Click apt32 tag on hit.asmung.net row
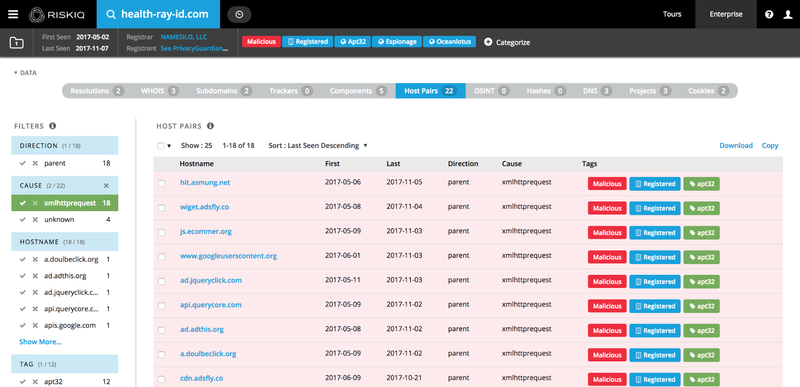The image size is (800, 387). (702, 184)
